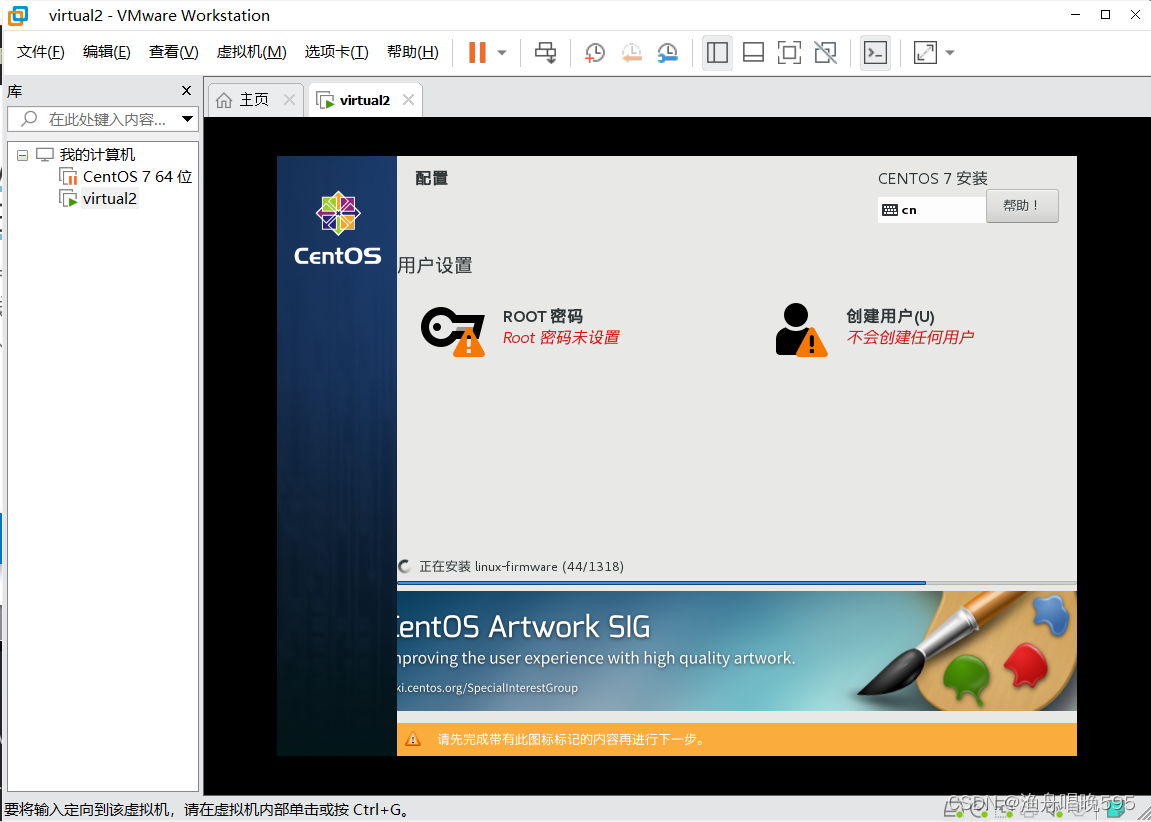Click 不会创建任何用户 warning text
Screen dimensions: 1151x822
(x=910, y=338)
